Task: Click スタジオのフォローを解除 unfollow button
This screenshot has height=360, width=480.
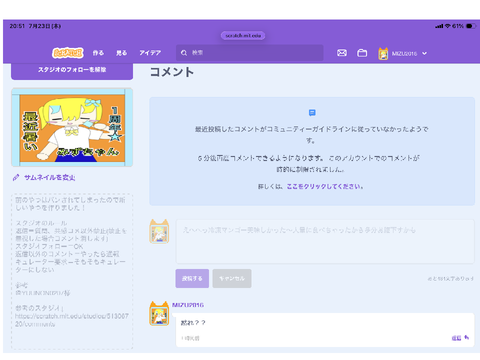Action: click(x=72, y=70)
